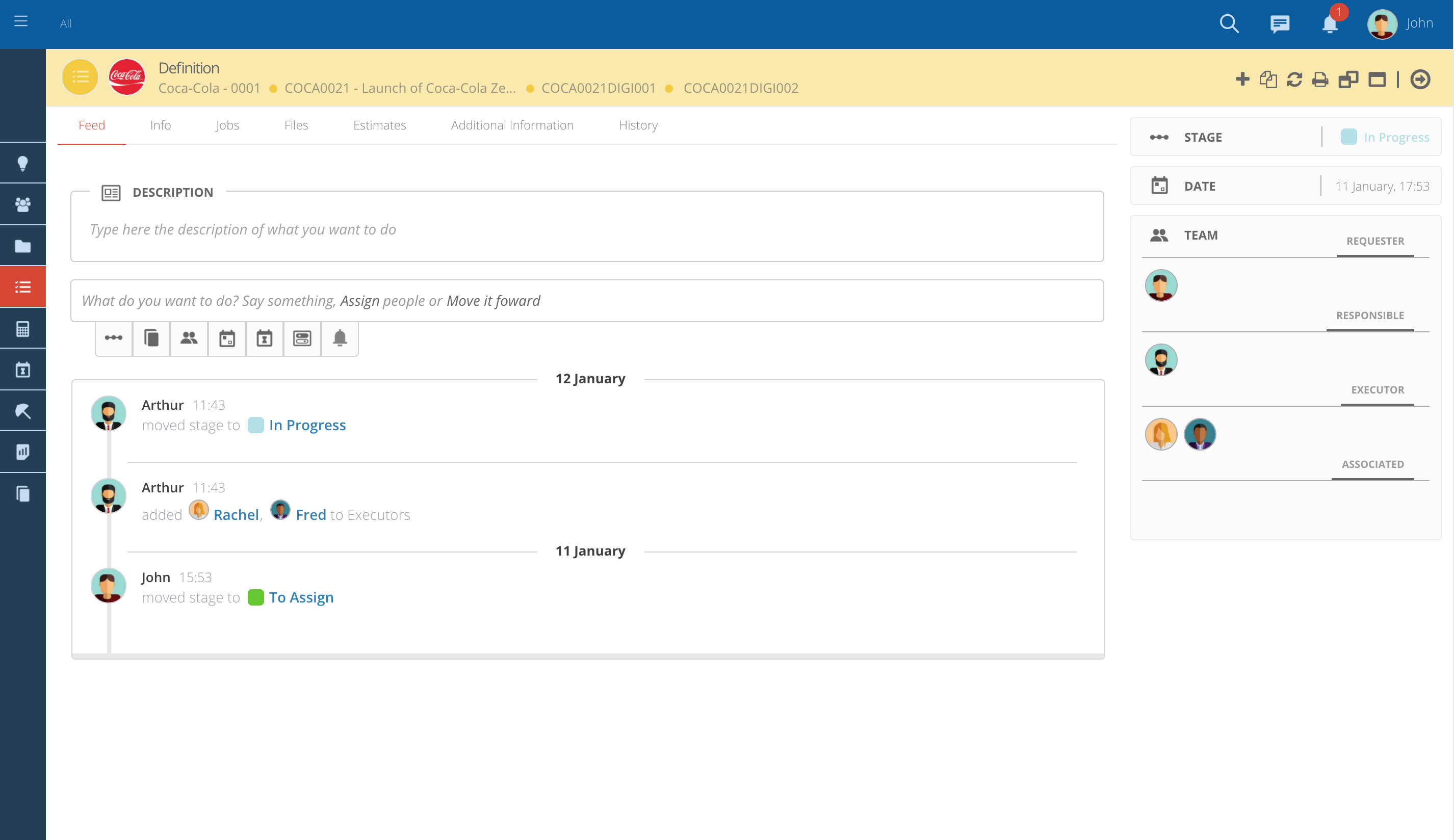Click the maximize panel icon
The width and height of the screenshot is (1454, 840).
pyautogui.click(x=1379, y=80)
